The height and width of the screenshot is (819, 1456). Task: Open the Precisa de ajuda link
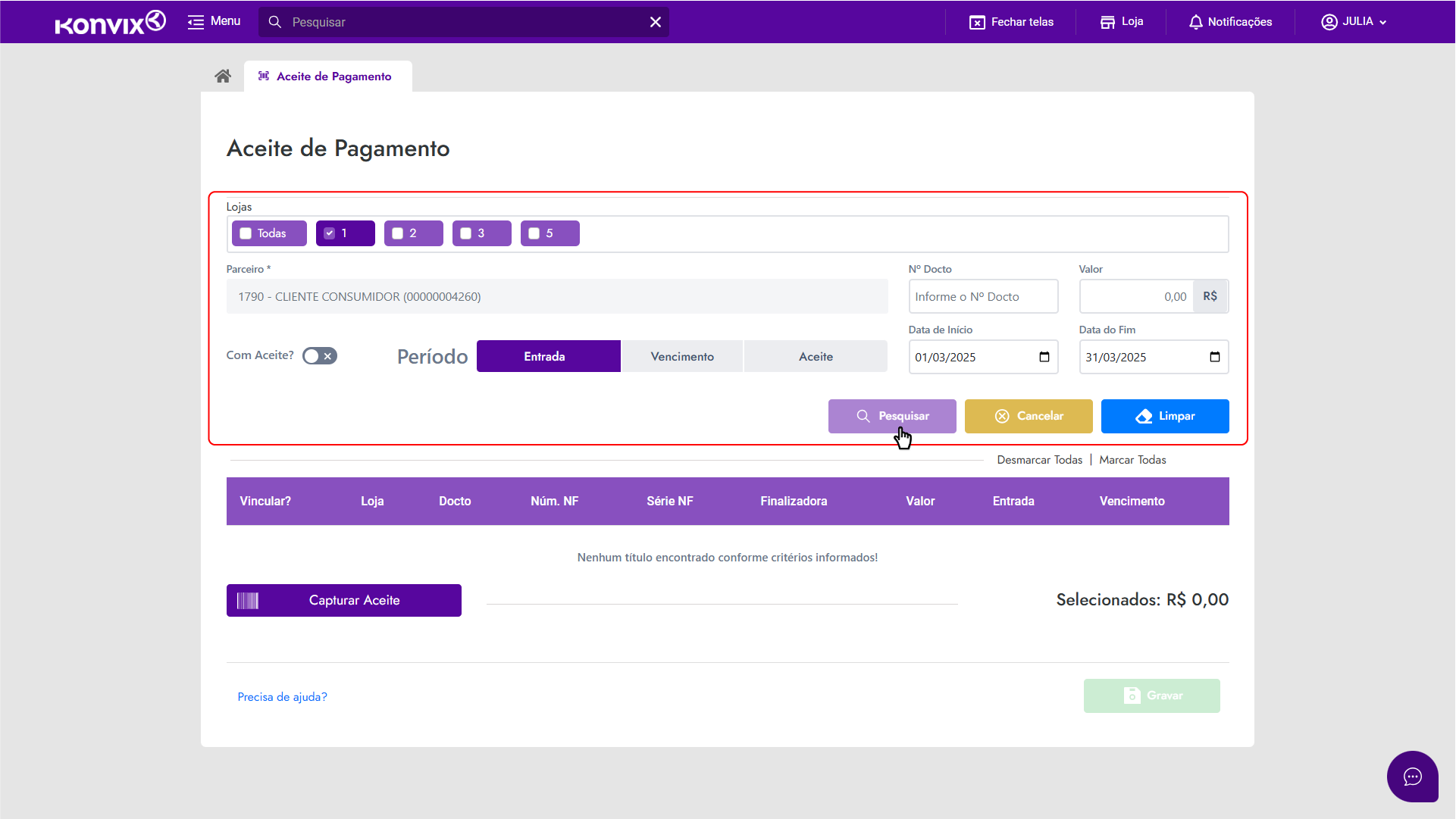pyautogui.click(x=282, y=697)
